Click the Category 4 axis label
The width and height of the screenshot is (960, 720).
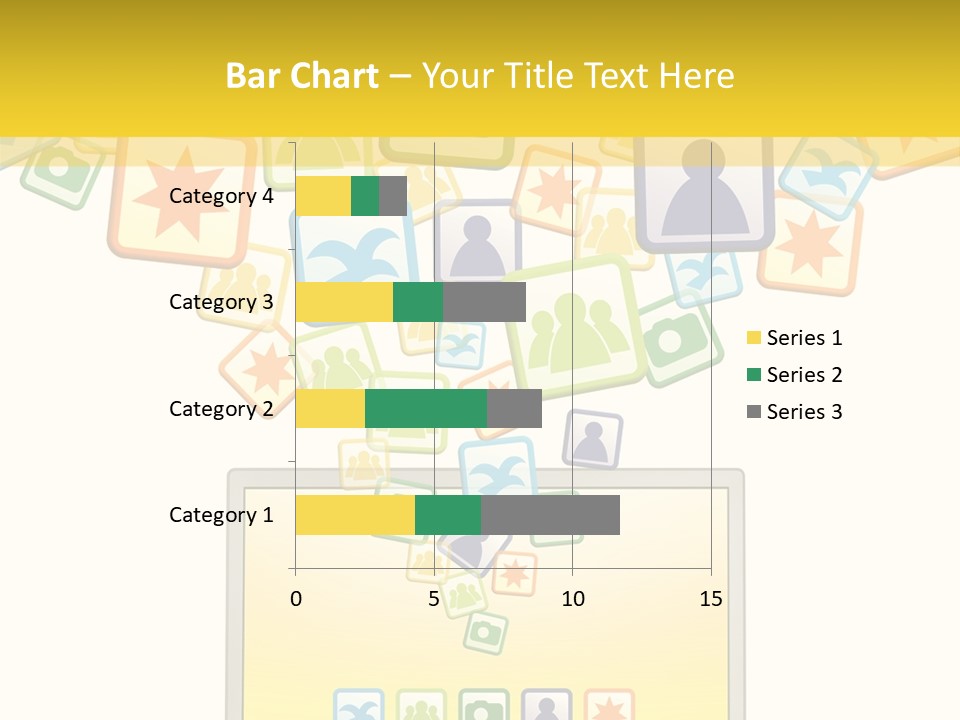tap(221, 196)
